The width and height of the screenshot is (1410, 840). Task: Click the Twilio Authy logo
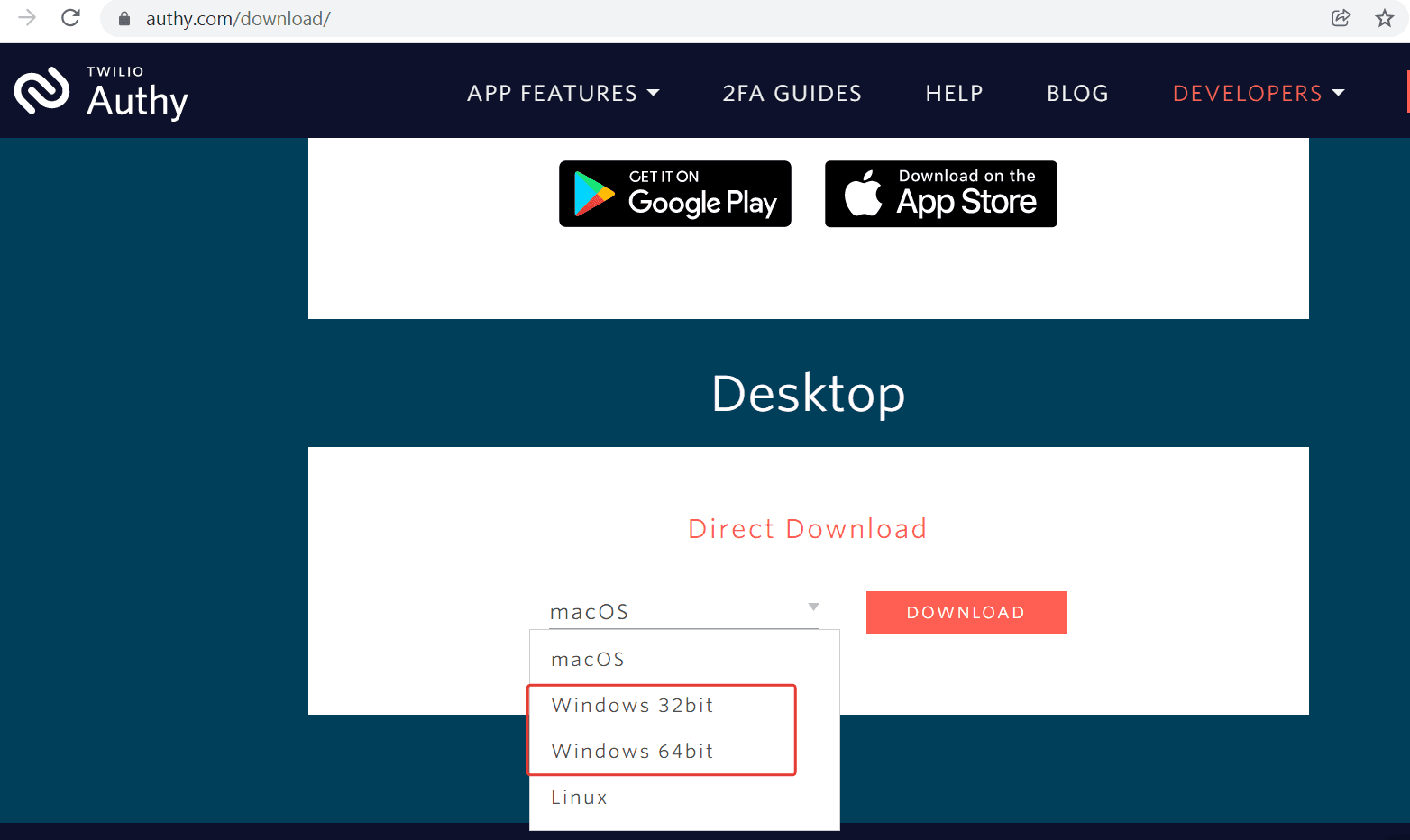101,92
